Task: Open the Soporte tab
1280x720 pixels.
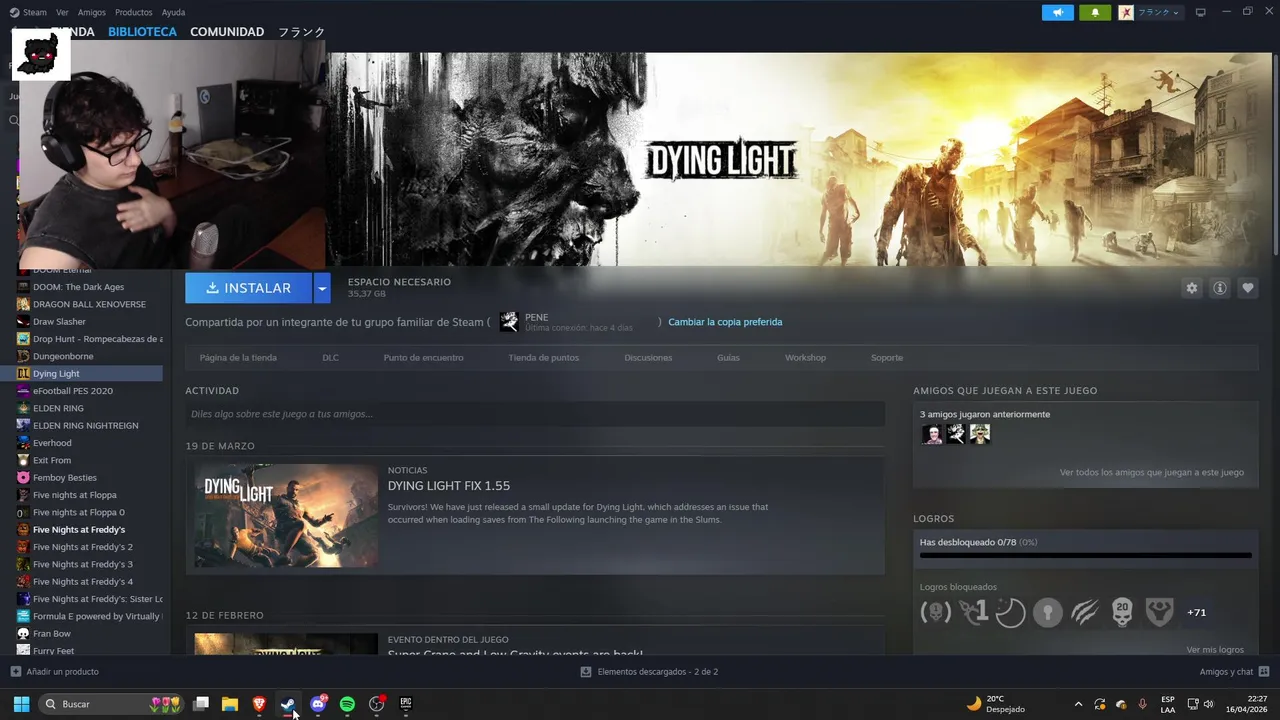Action: click(x=886, y=358)
